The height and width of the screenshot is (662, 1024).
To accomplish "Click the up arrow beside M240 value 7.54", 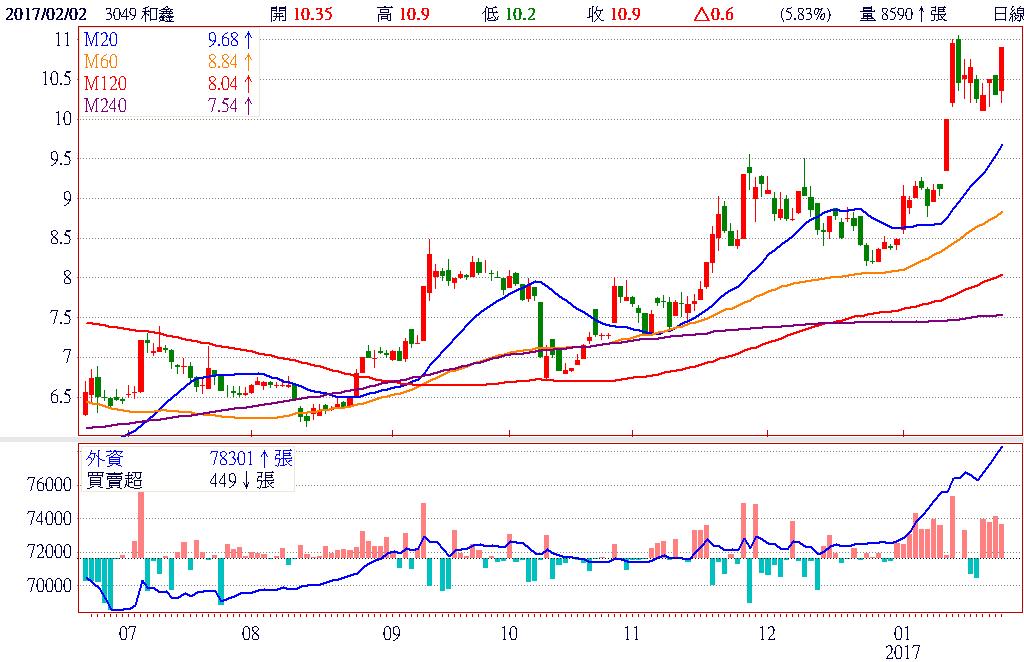I will point(246,106).
